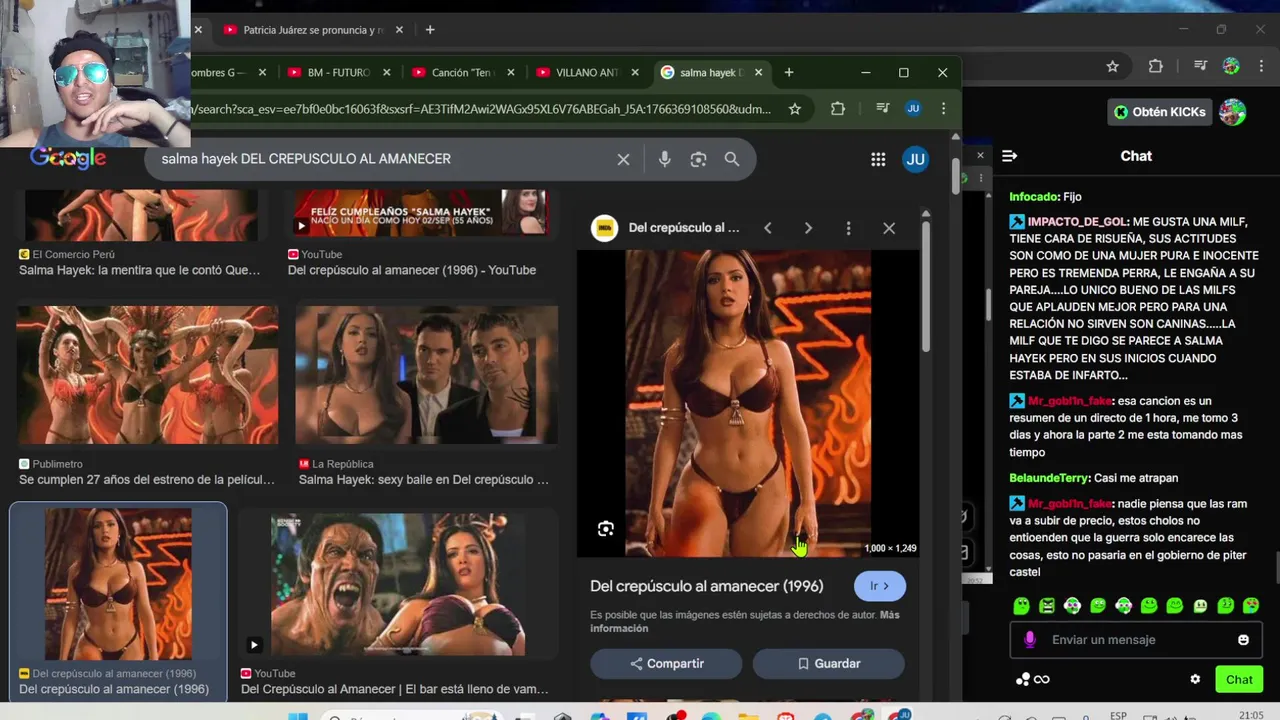Bookmark page with front window star icon
1280x720 pixels.
[794, 109]
